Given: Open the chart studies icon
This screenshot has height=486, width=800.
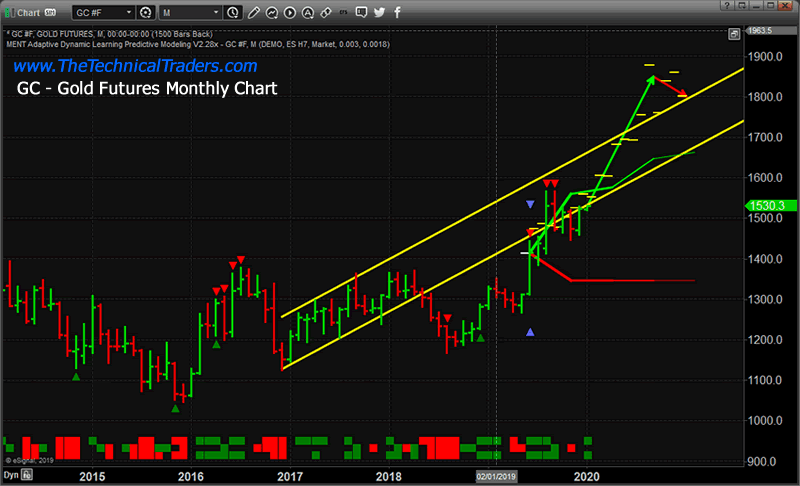Looking at the screenshot, I should [x=272, y=12].
